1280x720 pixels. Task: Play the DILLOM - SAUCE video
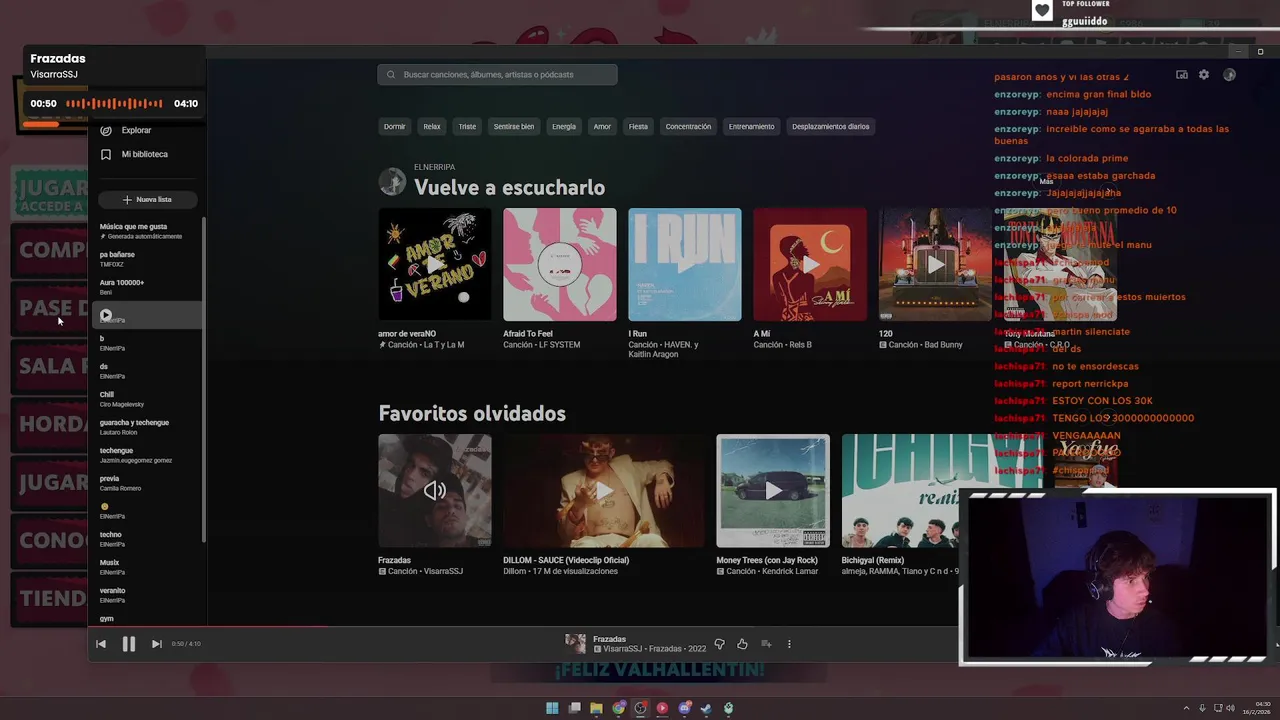604,490
